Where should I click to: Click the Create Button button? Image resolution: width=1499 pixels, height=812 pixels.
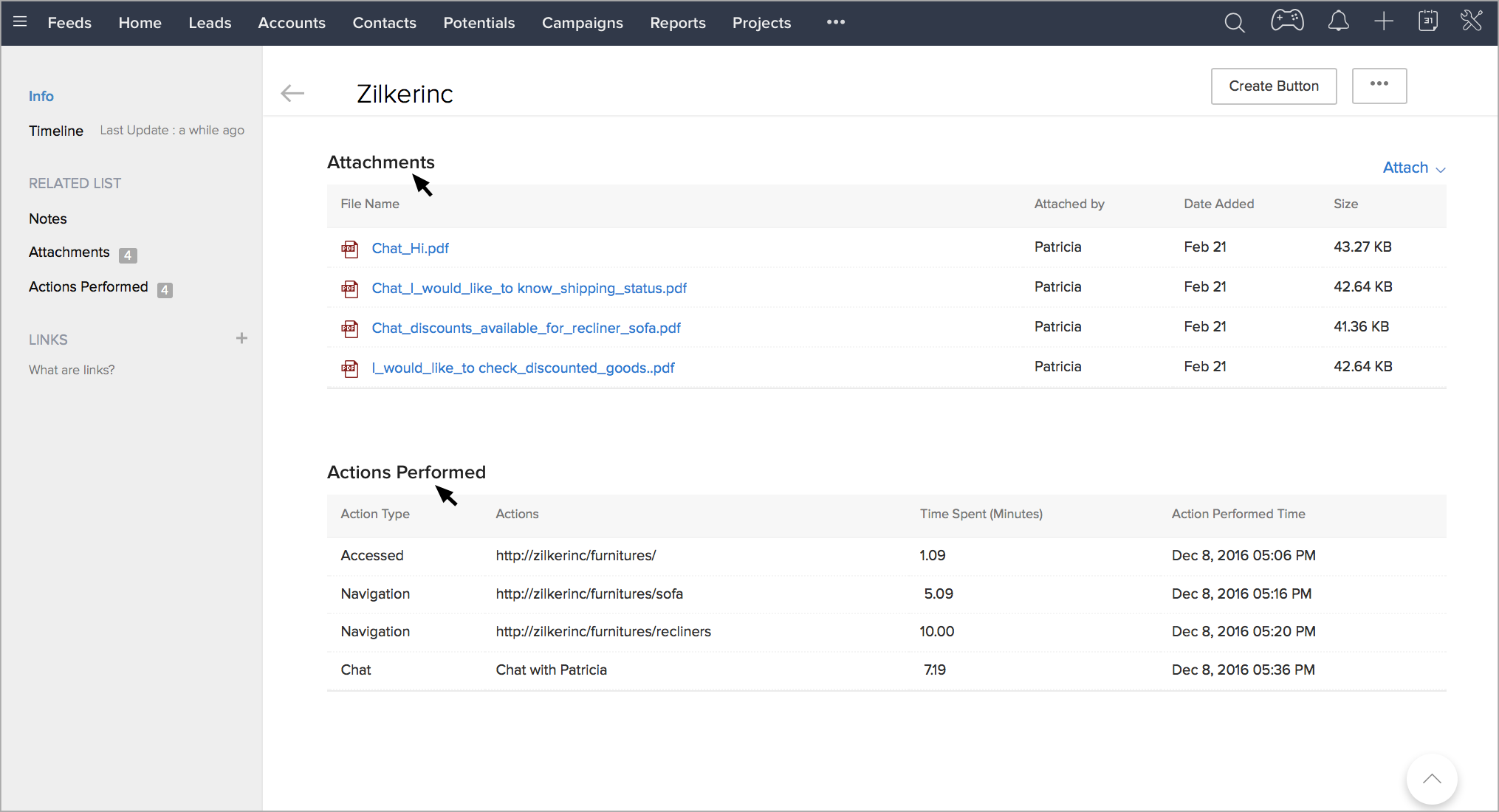point(1273,86)
